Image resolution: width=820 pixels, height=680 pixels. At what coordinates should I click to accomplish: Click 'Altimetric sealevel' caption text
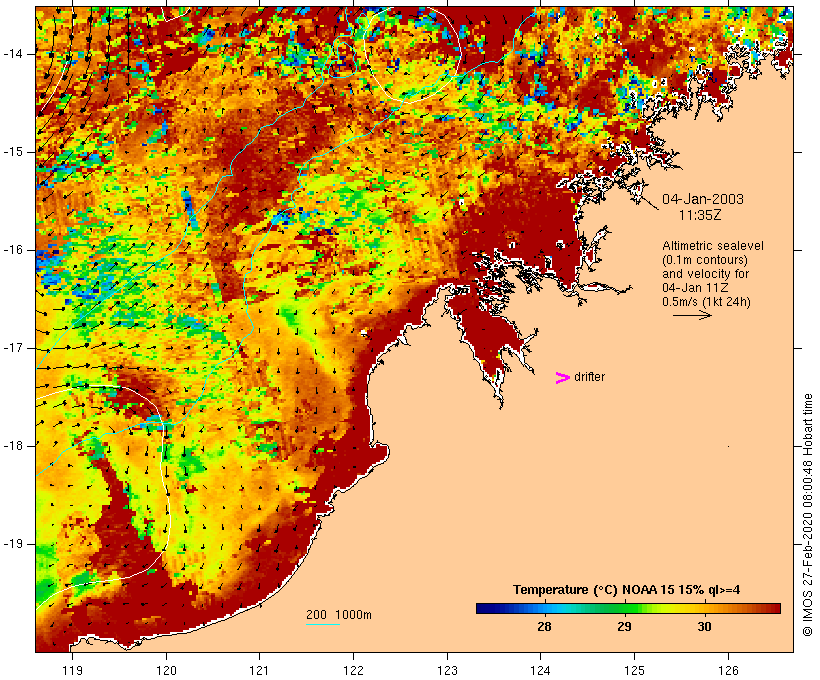713,246
